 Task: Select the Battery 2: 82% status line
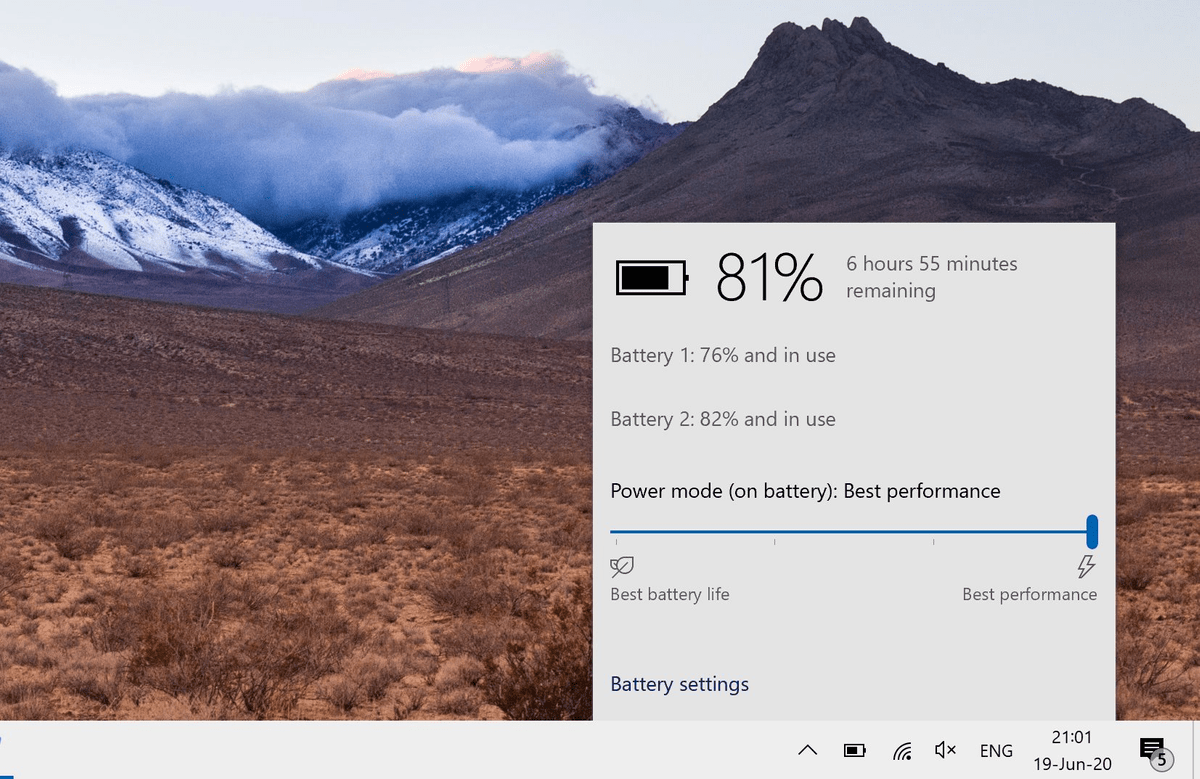[x=722, y=419]
